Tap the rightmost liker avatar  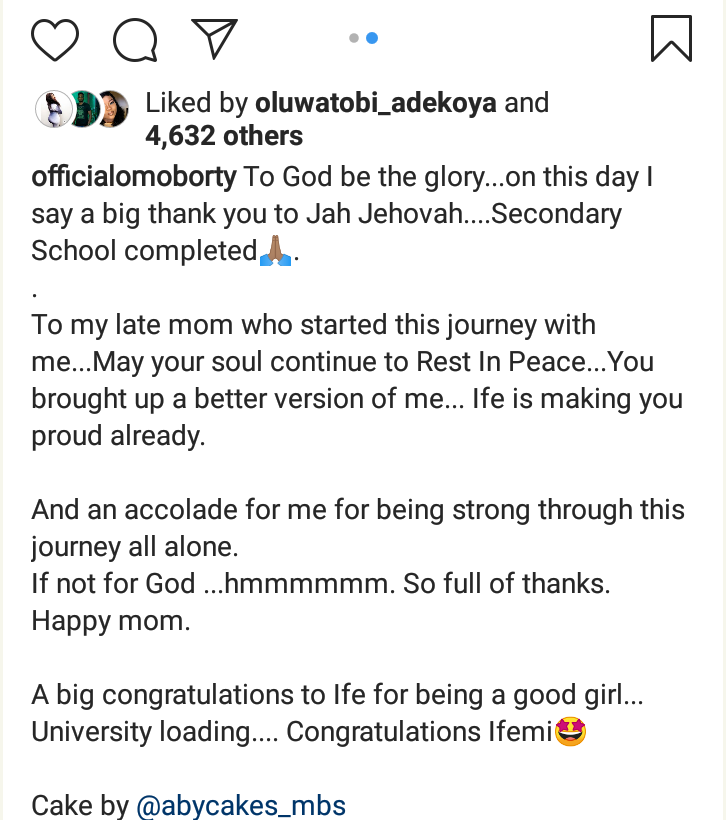[x=113, y=108]
